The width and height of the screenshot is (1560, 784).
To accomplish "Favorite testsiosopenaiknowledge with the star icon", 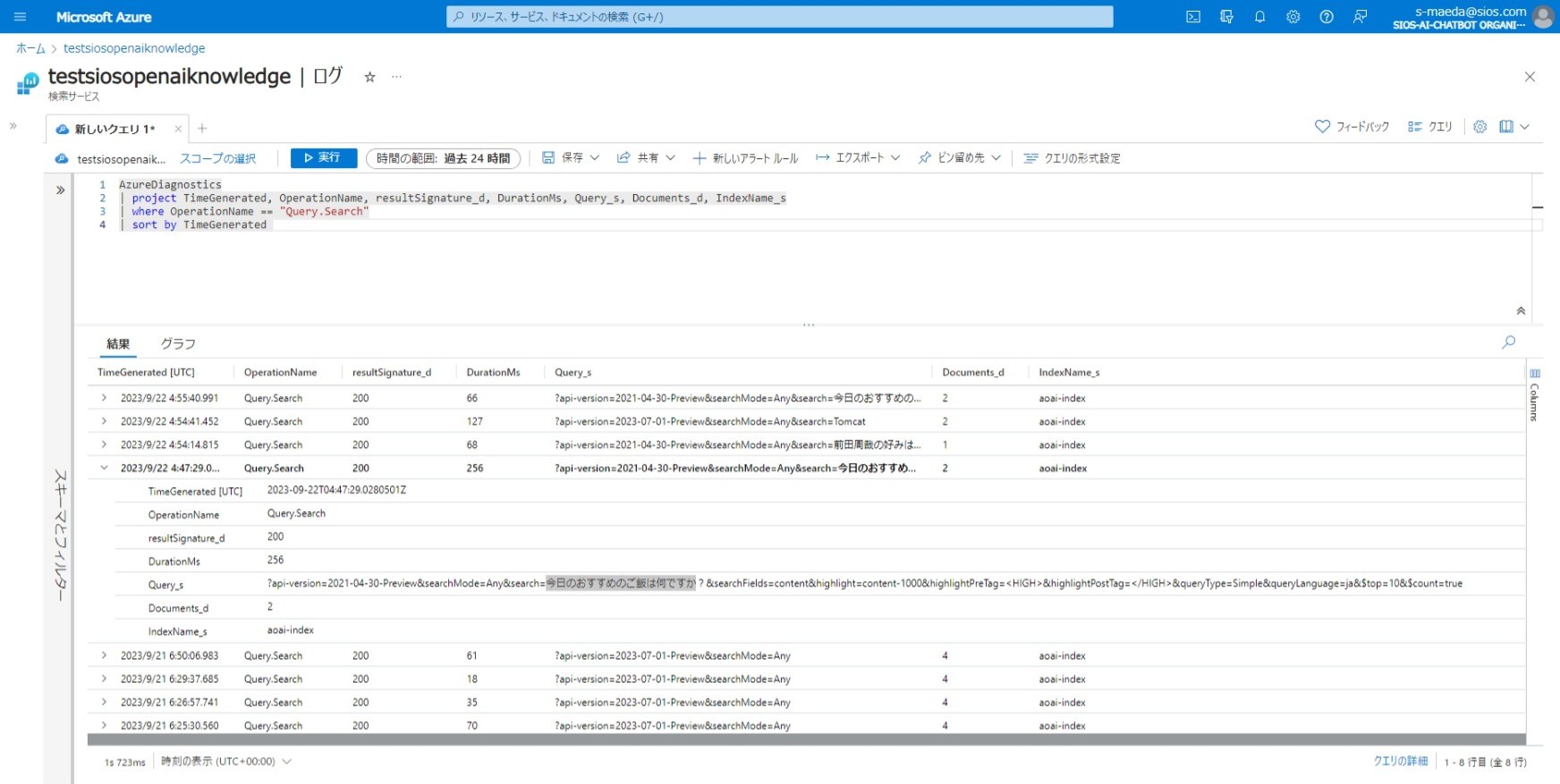I will tap(369, 77).
